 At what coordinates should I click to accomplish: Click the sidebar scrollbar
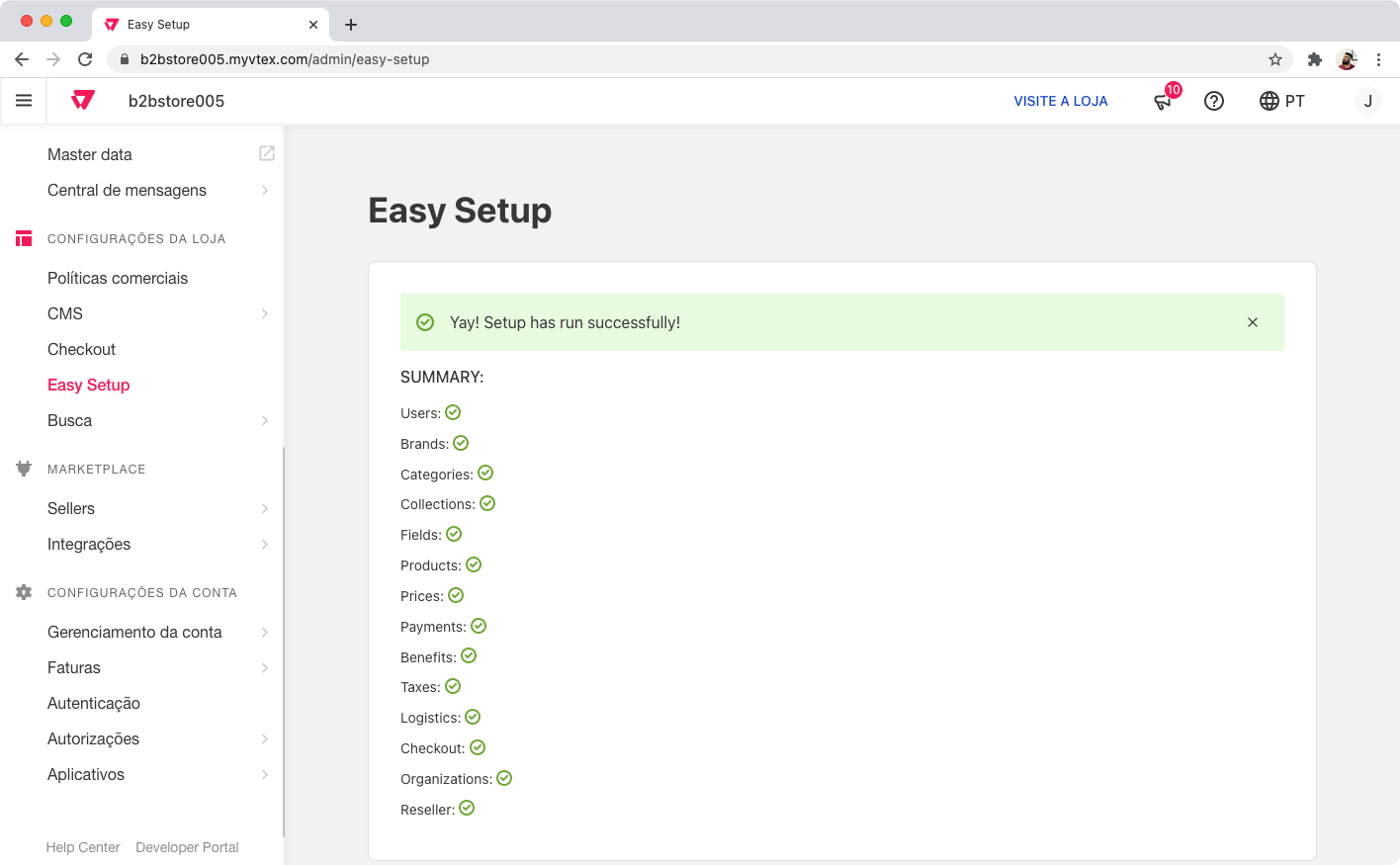(284, 643)
